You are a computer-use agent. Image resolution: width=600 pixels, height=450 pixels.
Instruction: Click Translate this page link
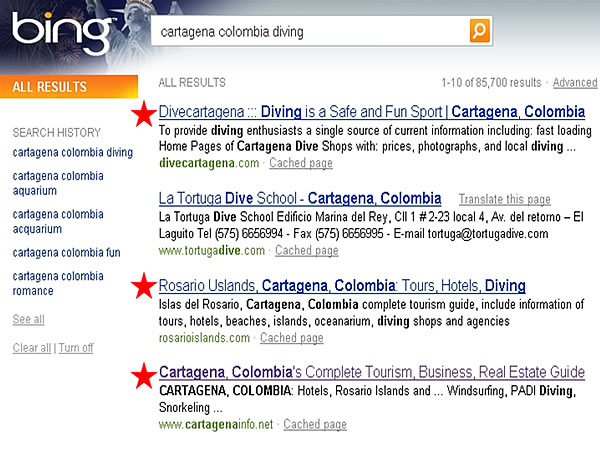click(504, 199)
